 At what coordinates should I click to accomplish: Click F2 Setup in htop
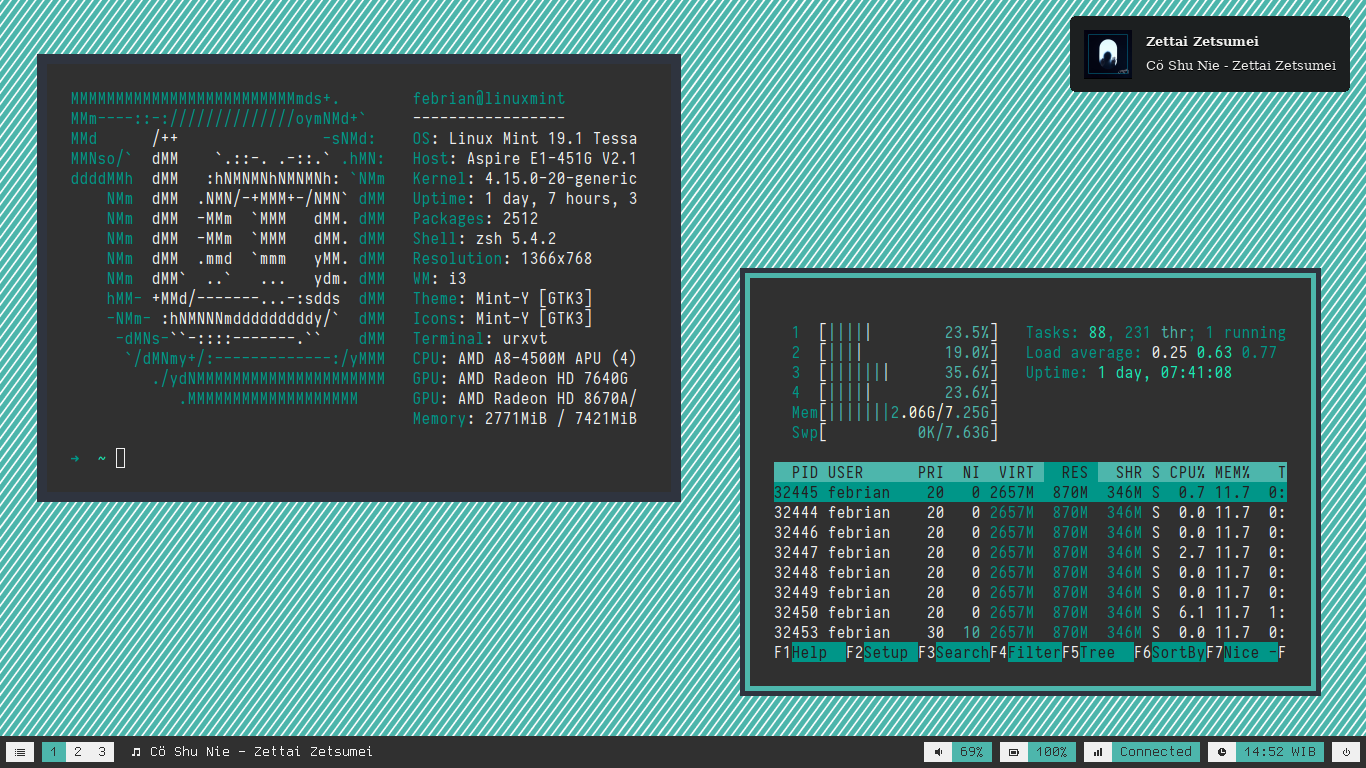[882, 652]
